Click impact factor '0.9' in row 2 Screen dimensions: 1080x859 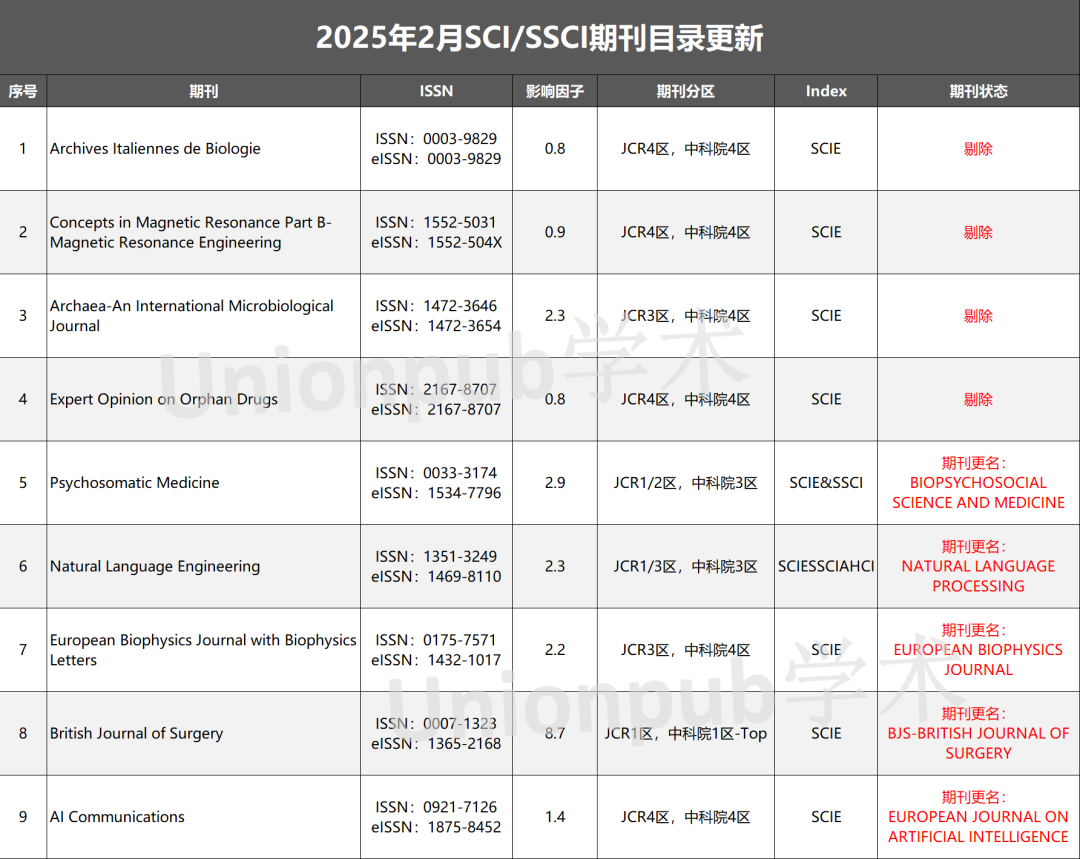(554, 232)
